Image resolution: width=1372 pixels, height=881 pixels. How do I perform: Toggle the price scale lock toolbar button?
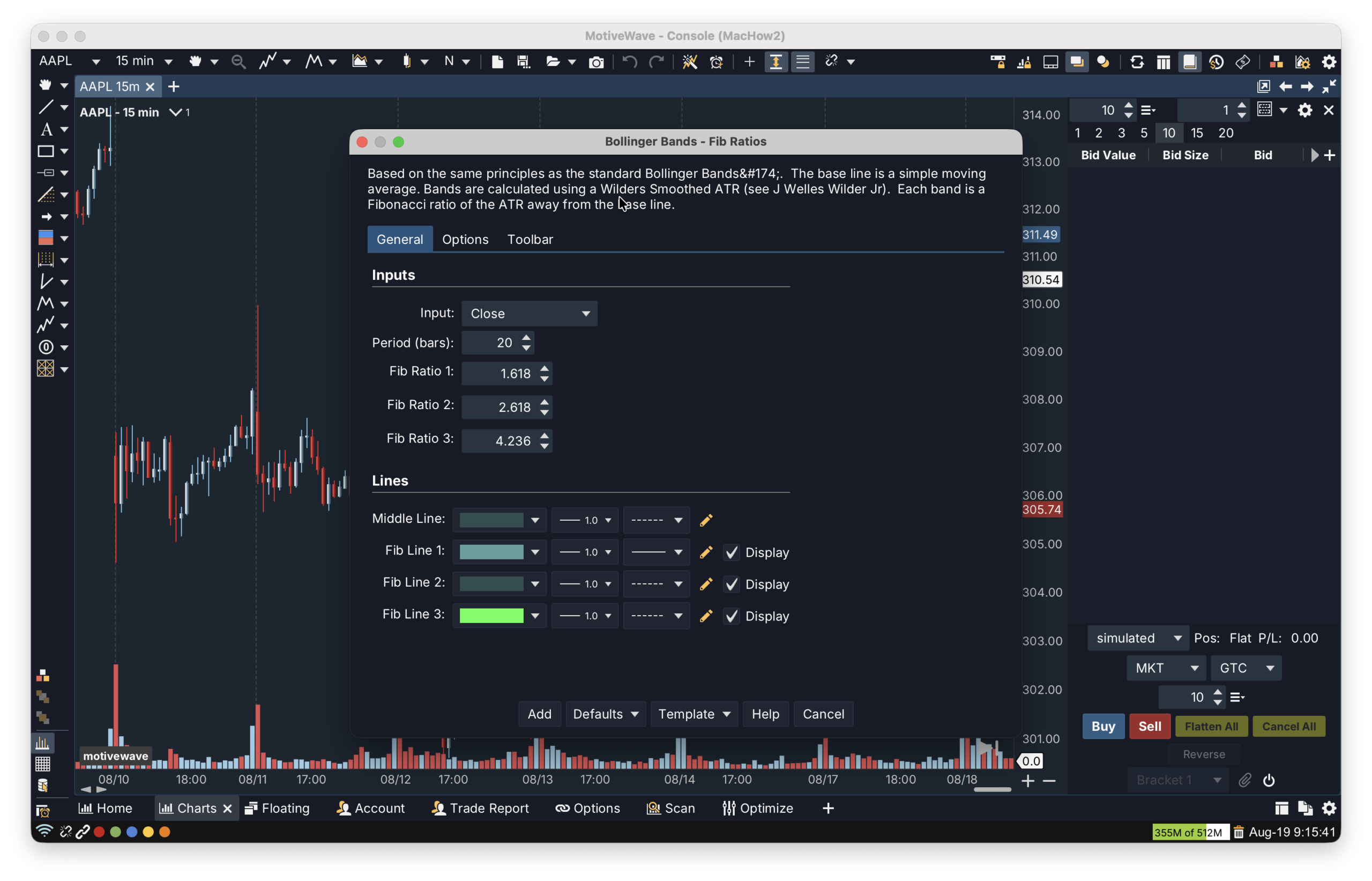776,61
